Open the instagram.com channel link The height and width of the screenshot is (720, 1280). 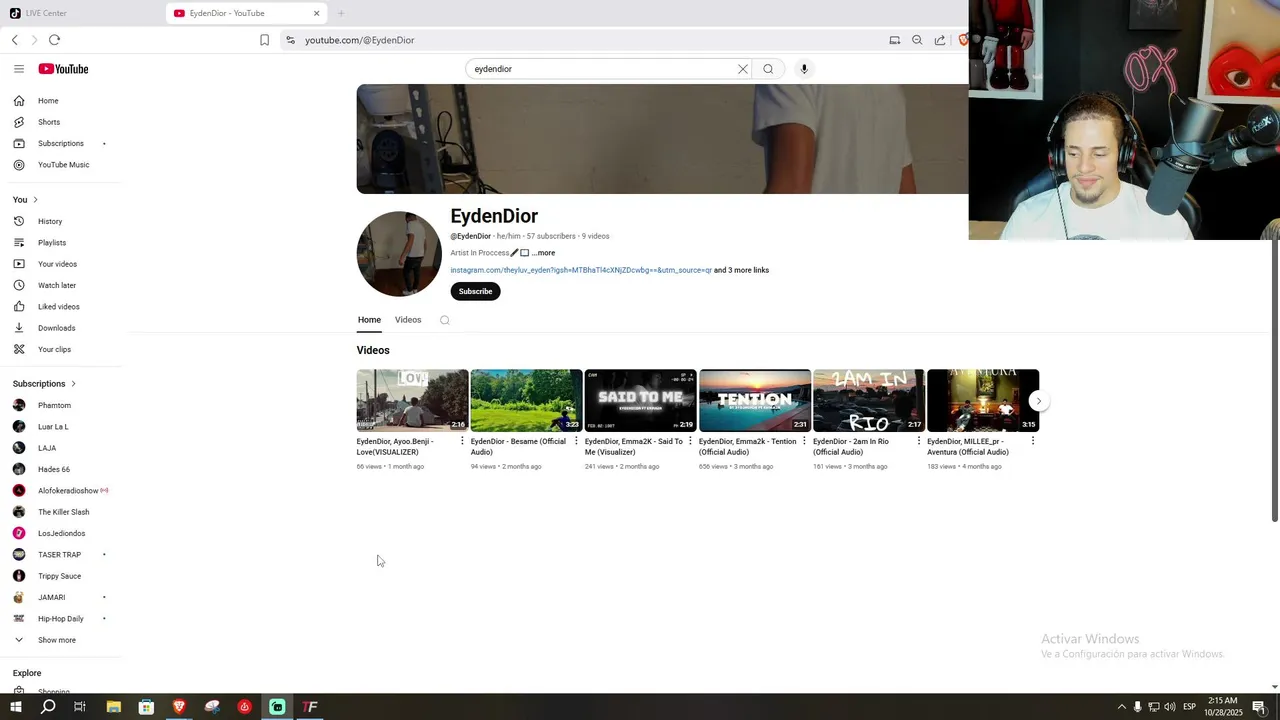[581, 270]
